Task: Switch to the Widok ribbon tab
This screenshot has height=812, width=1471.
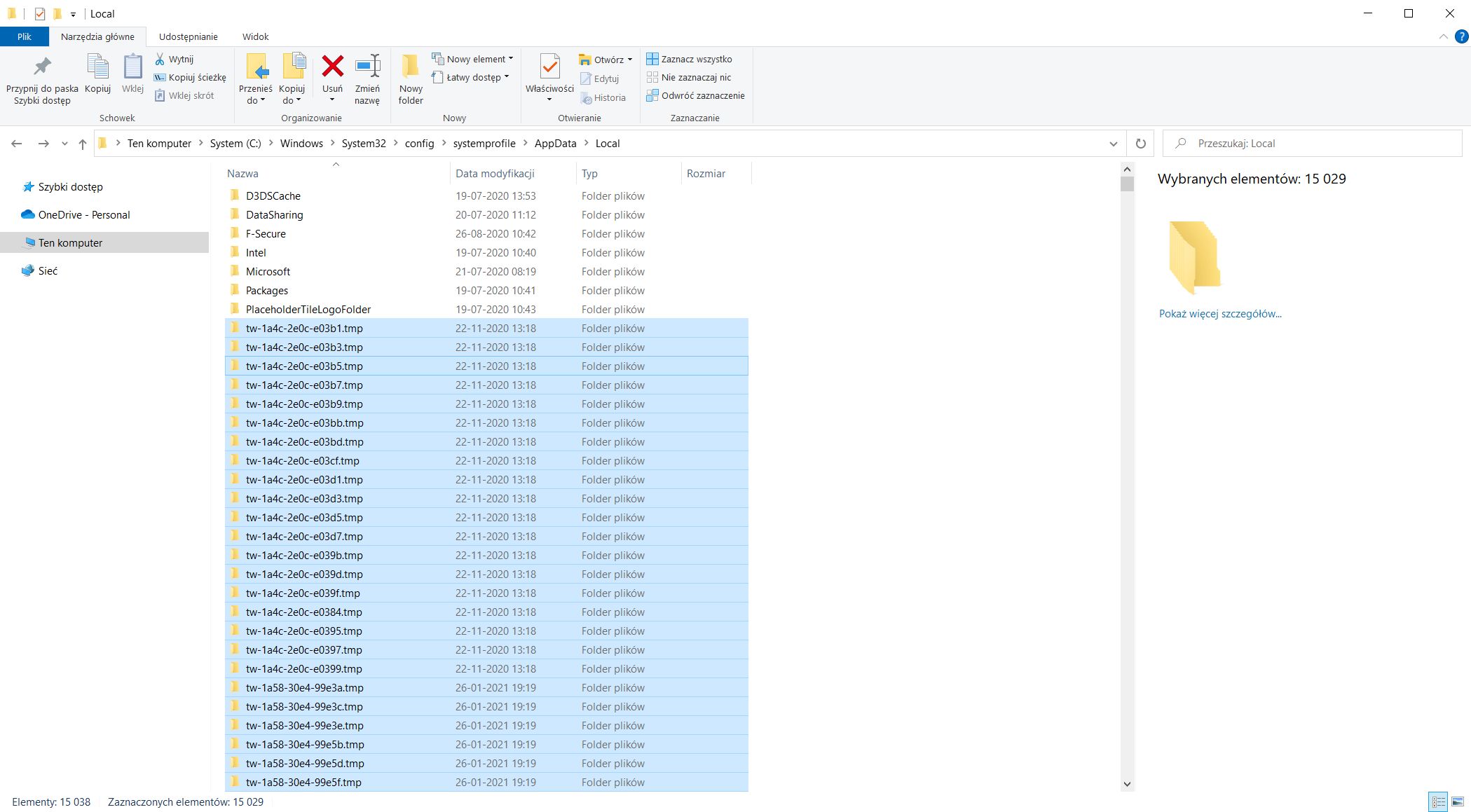Action: pos(255,36)
